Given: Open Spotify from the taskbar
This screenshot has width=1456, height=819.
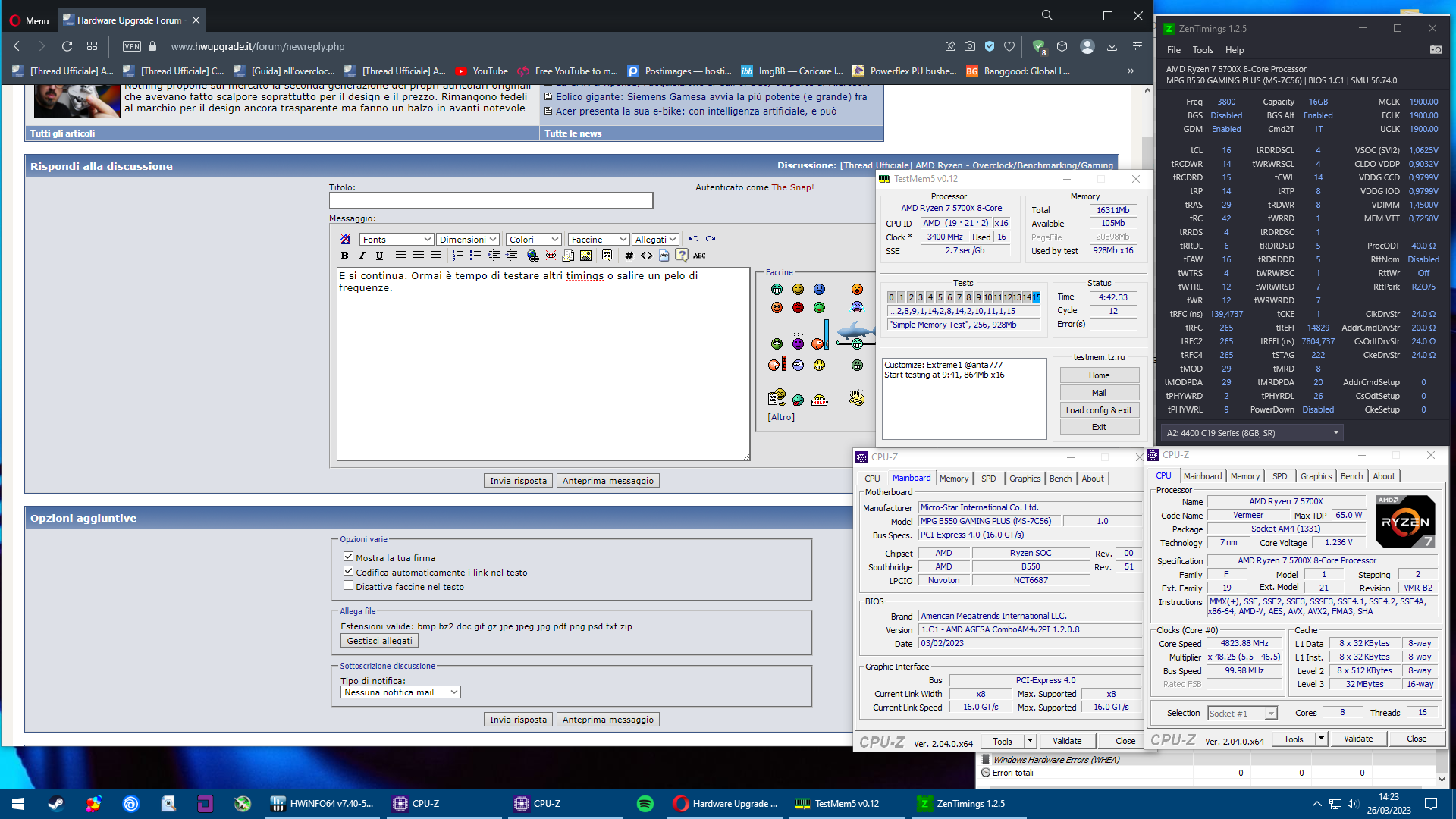Looking at the screenshot, I should tap(645, 804).
